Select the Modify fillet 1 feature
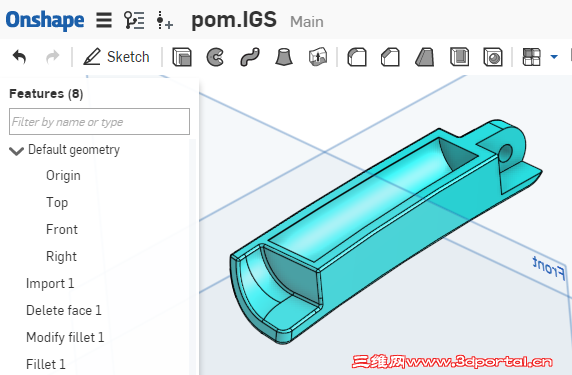Screen dimensions: 572x375 [65, 337]
